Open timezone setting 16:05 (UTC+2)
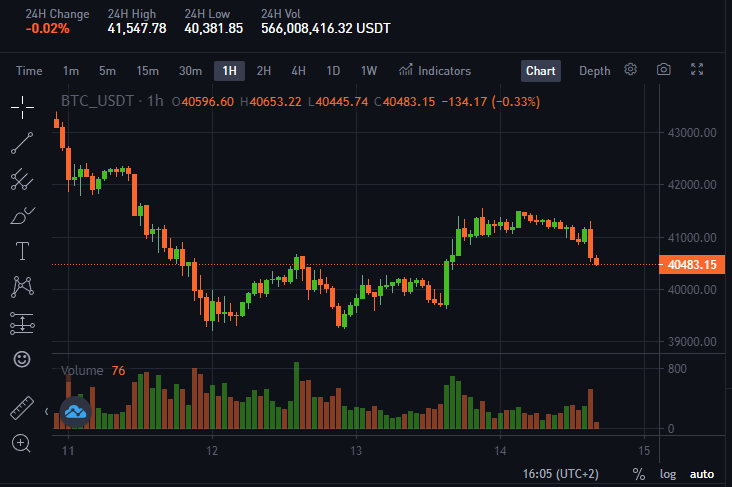The image size is (732, 487). click(560, 474)
